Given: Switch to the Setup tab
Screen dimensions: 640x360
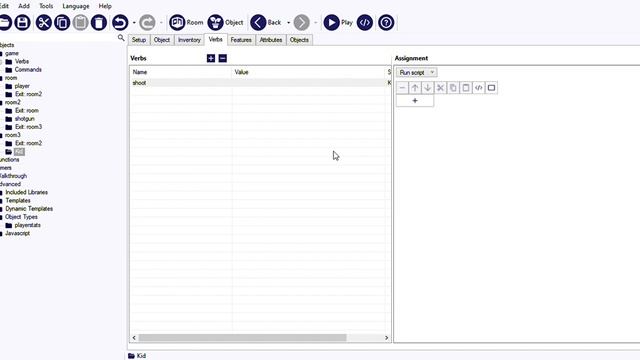Looking at the screenshot, I should tap(139, 40).
